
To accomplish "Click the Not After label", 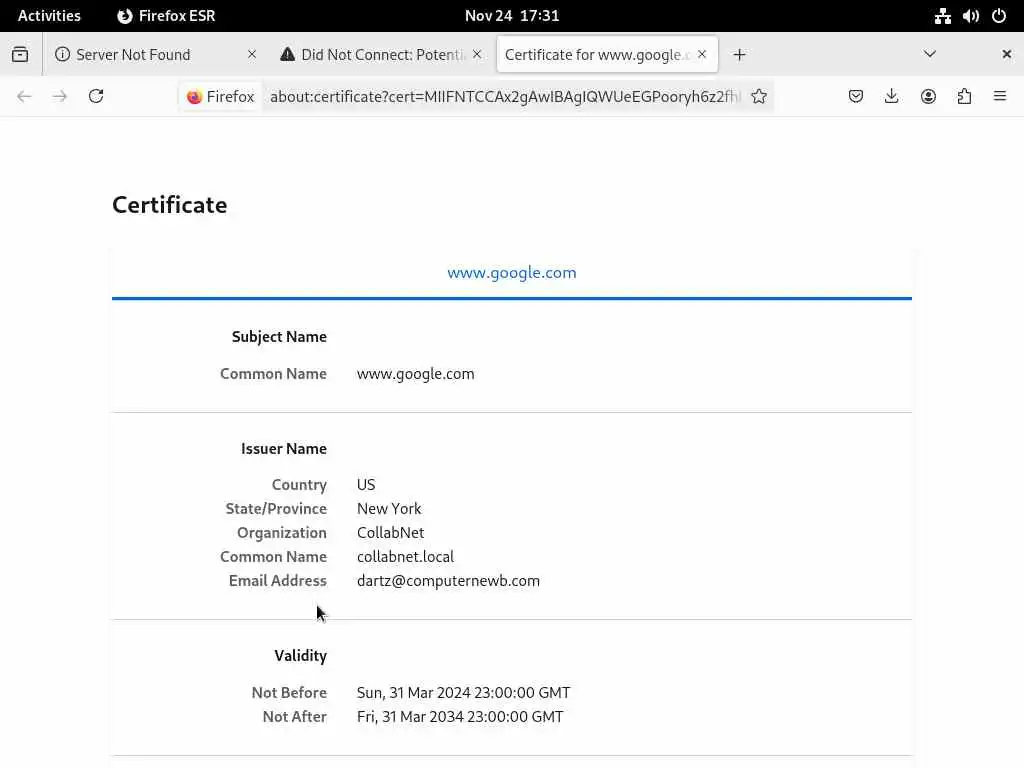I will [295, 717].
